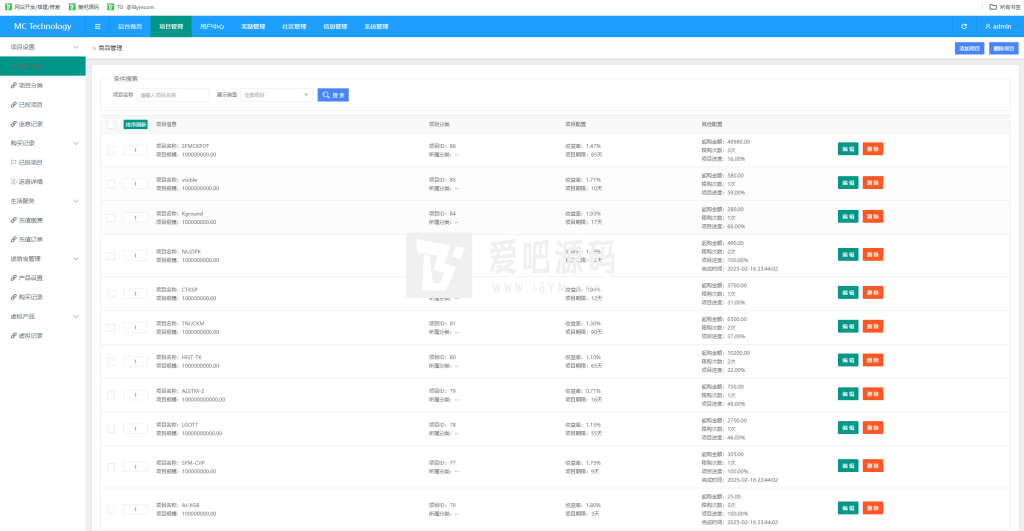The image size is (1024, 531).
Task: Click the refresh icon in the top bar
Action: tap(964, 27)
